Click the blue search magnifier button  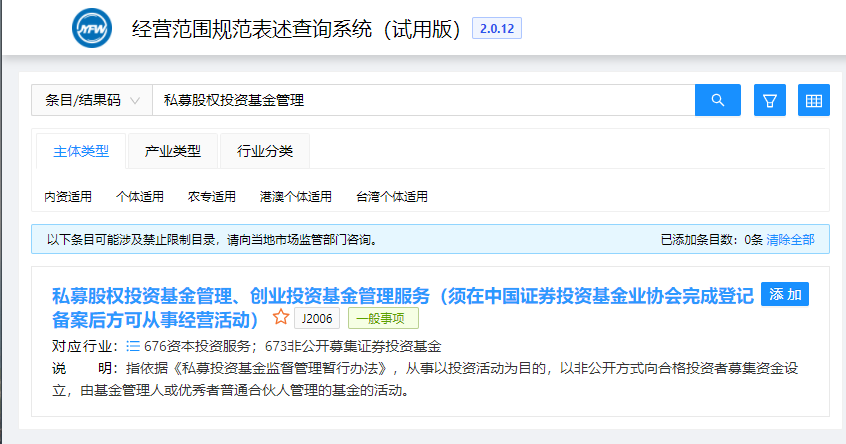pos(718,100)
